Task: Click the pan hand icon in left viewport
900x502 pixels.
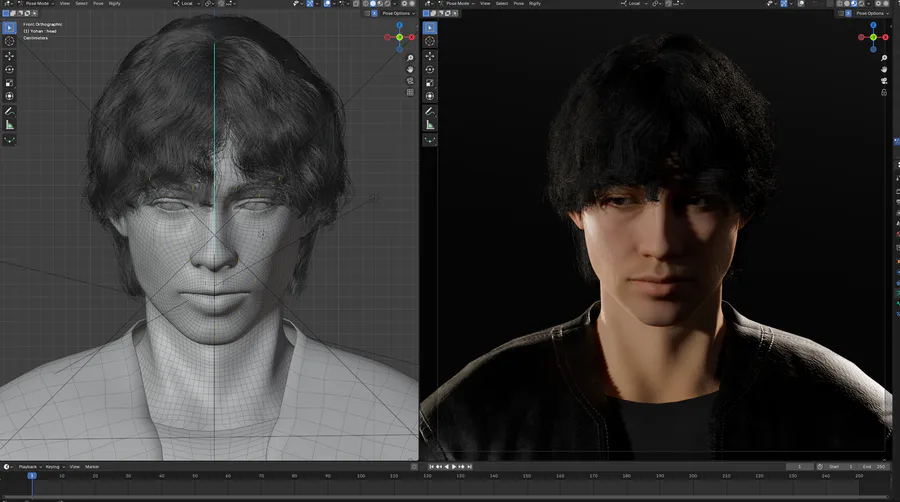Action: 410,70
